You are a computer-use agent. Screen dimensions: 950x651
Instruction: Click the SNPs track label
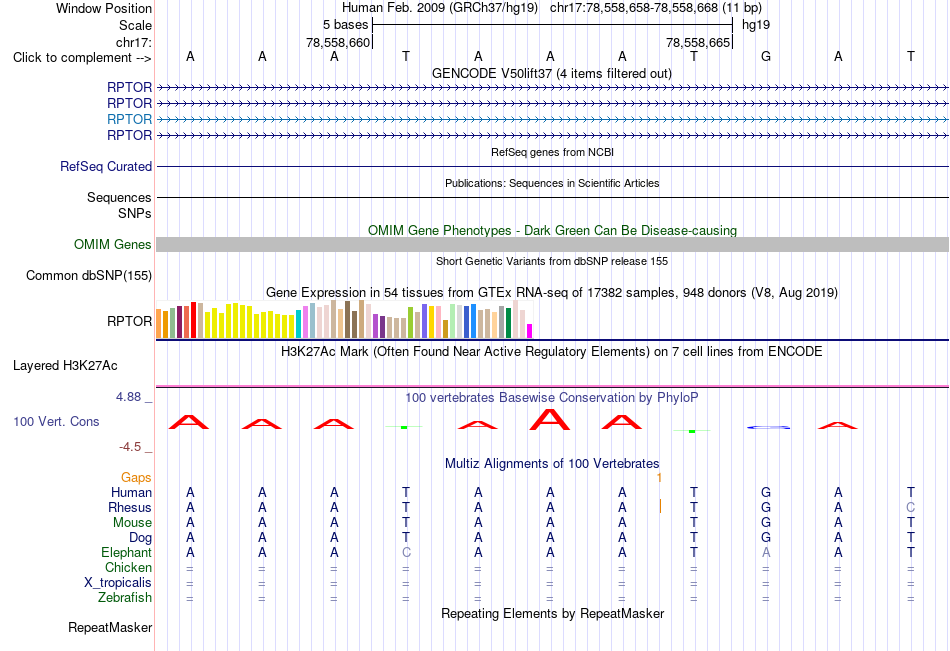coord(135,213)
